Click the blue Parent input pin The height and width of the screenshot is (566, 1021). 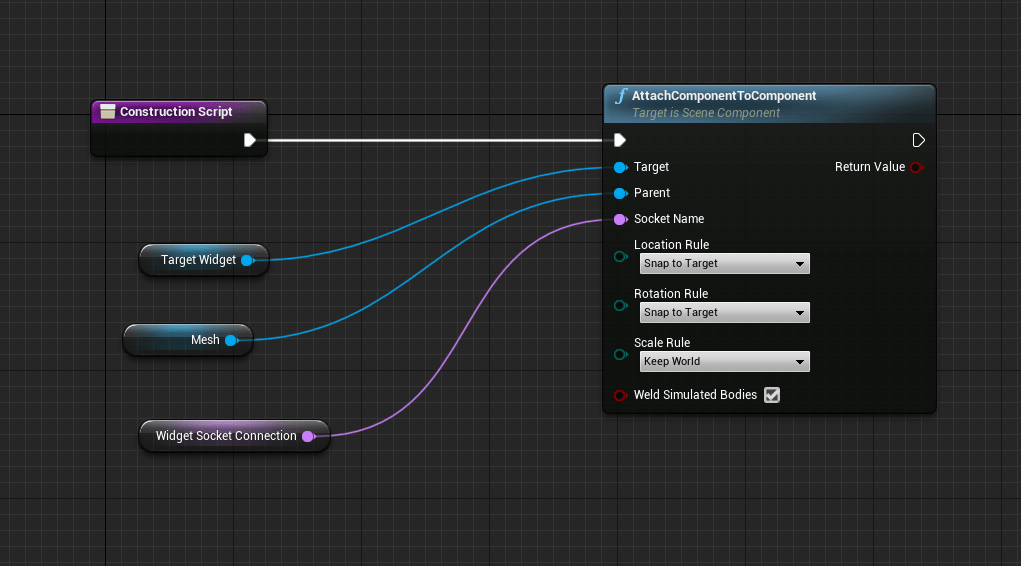point(620,193)
